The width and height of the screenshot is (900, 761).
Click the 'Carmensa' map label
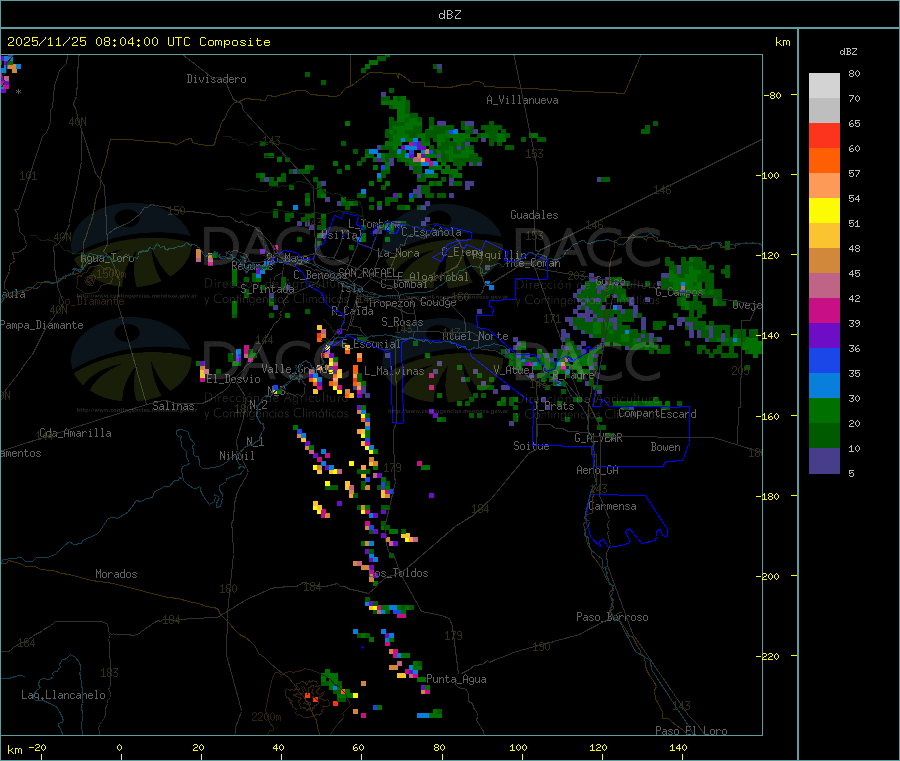tap(612, 506)
